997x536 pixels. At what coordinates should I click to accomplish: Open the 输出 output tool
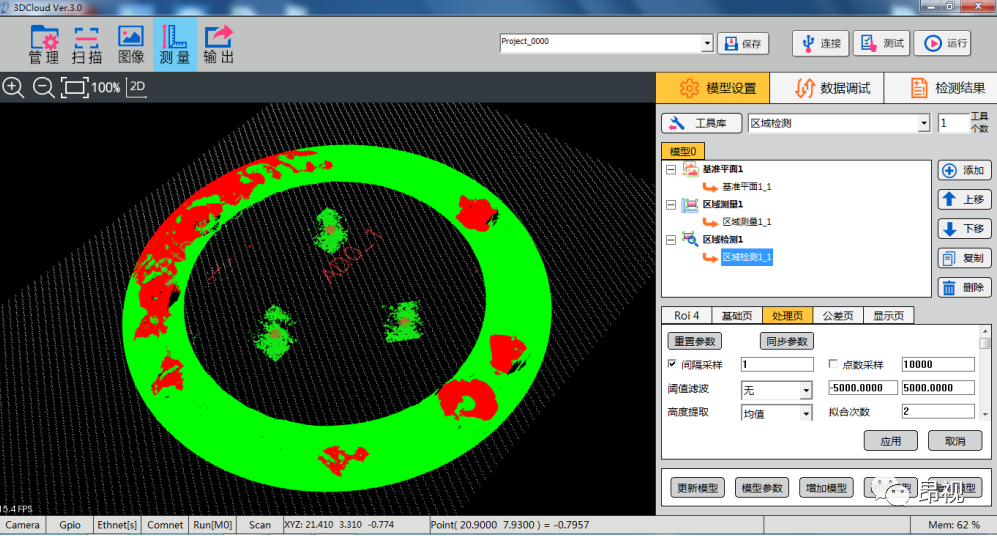pyautogui.click(x=219, y=45)
